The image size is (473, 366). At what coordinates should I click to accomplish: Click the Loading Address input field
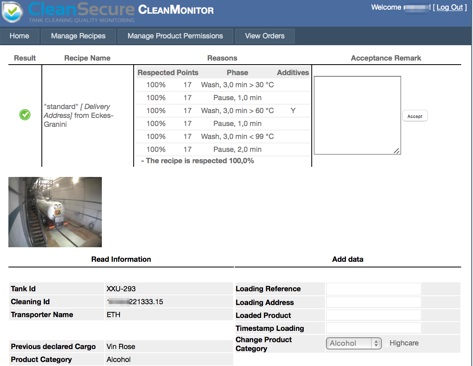pos(374,302)
